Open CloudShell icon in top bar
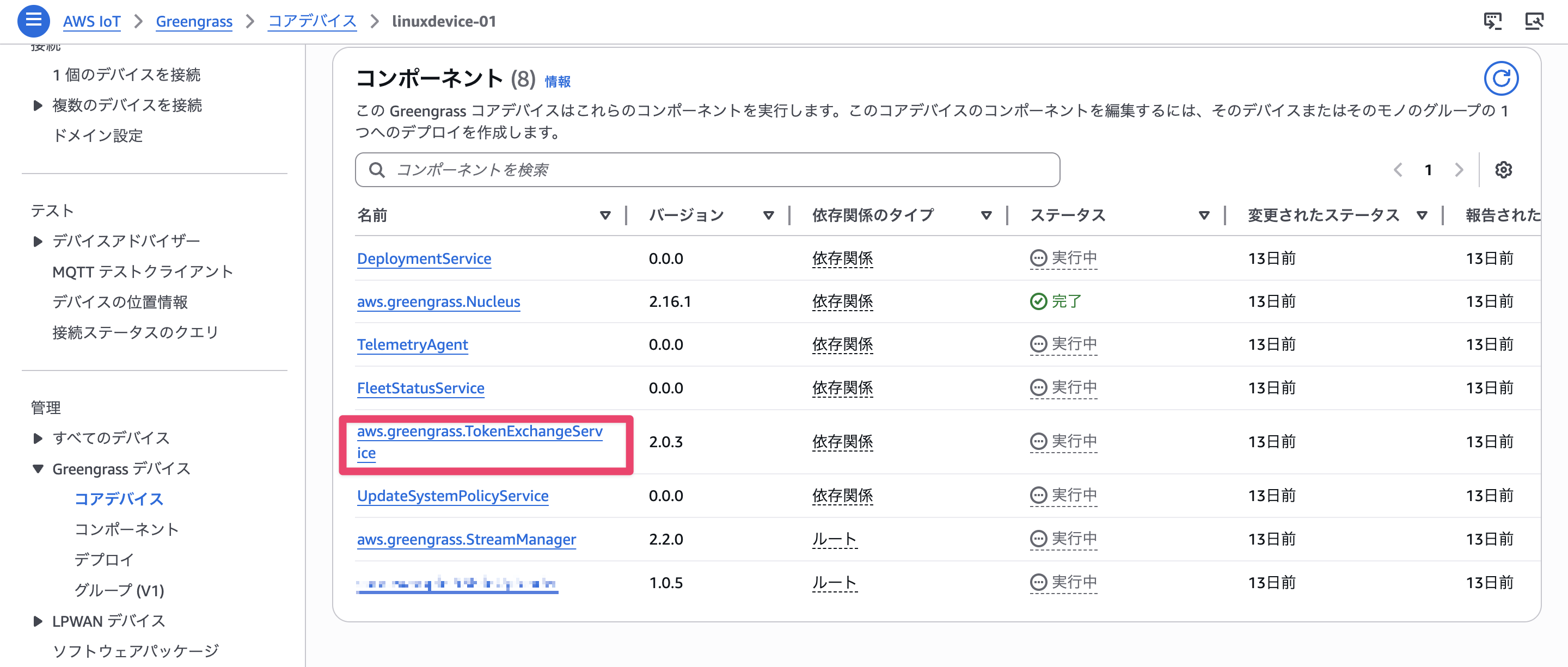 pyautogui.click(x=1492, y=21)
